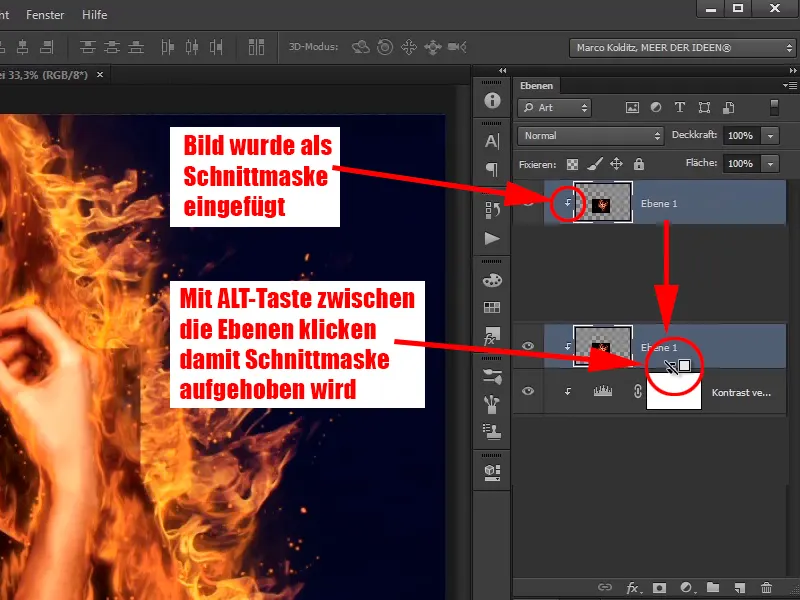Viewport: 800px width, 600px height.
Task: Open the Paragraph panel icon
Action: coord(492,169)
